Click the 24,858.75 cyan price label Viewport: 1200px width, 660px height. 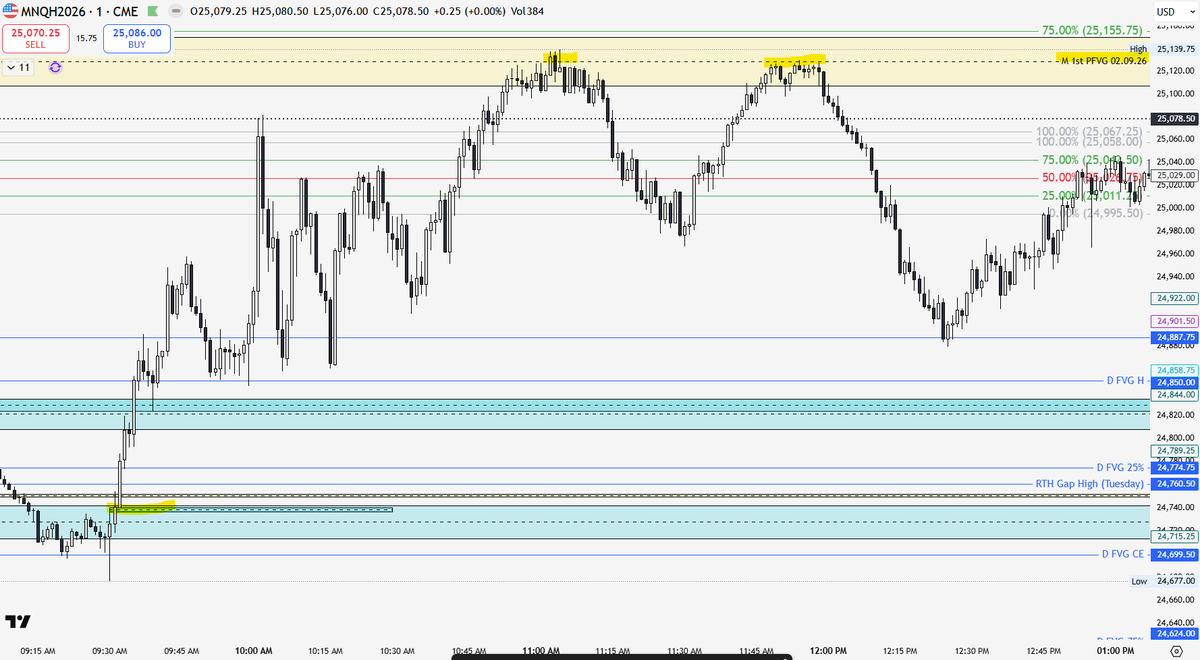pyautogui.click(x=1175, y=370)
